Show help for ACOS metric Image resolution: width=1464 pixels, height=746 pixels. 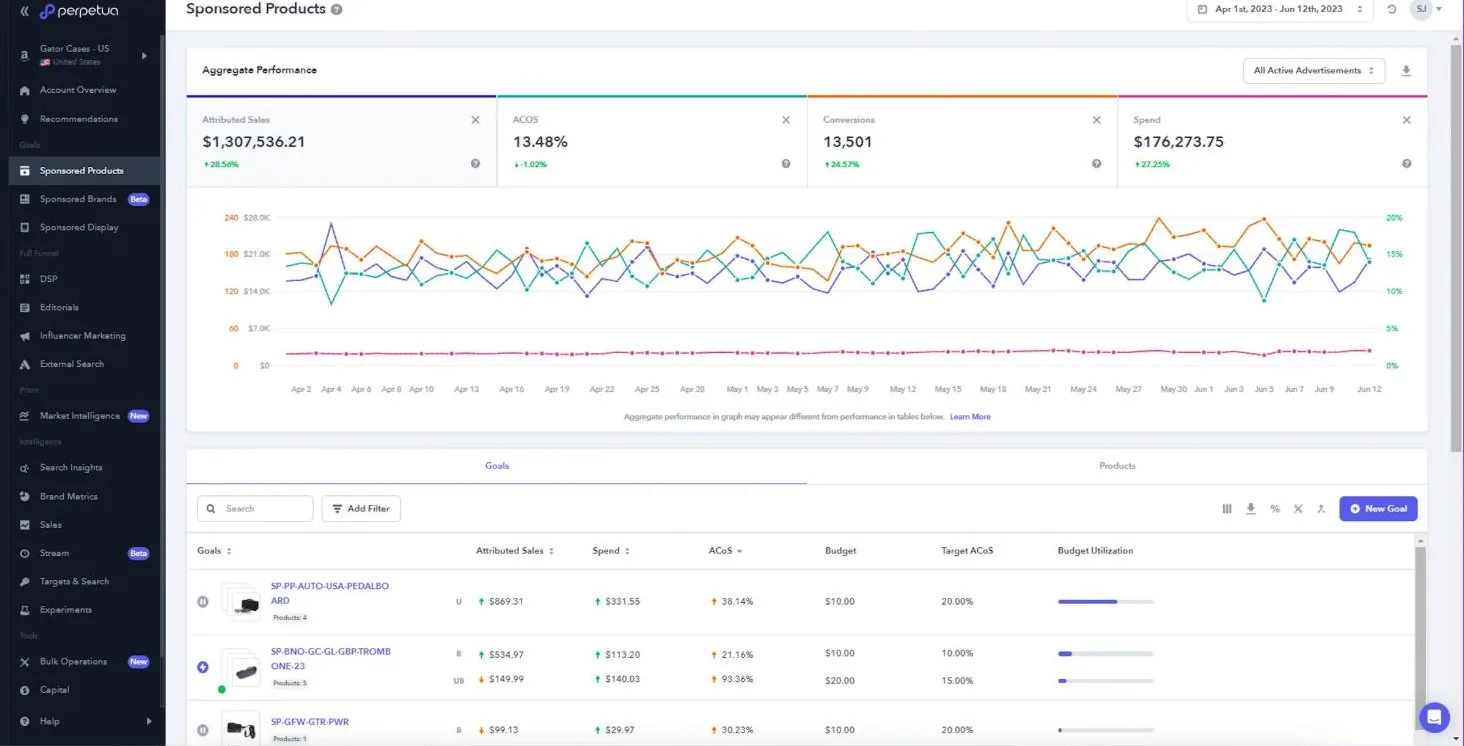click(x=786, y=164)
